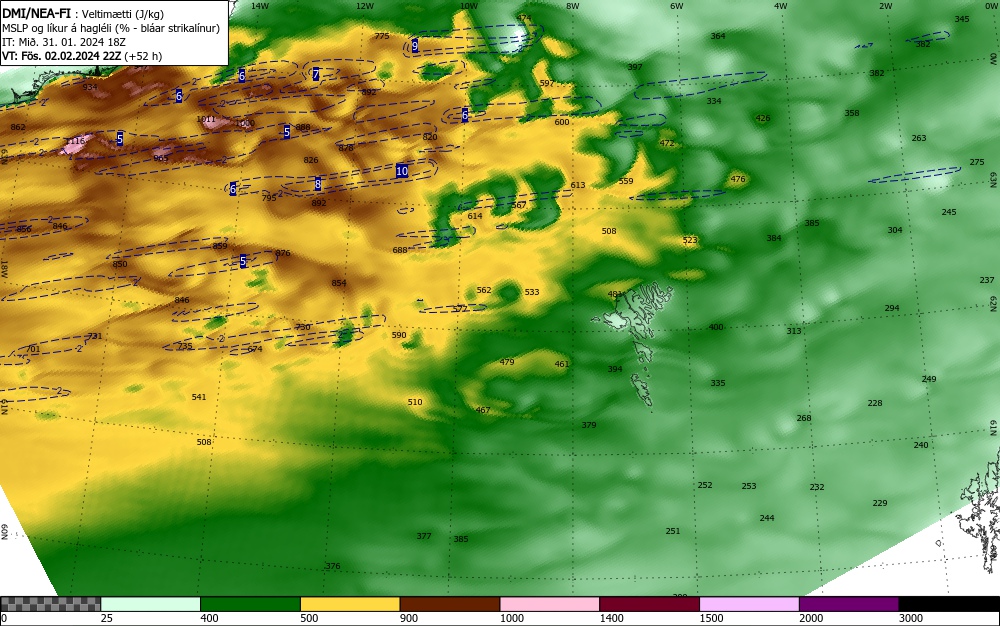Select the legend scale label 3000
Viewport: 1000px width, 626px height.
(x=911, y=618)
